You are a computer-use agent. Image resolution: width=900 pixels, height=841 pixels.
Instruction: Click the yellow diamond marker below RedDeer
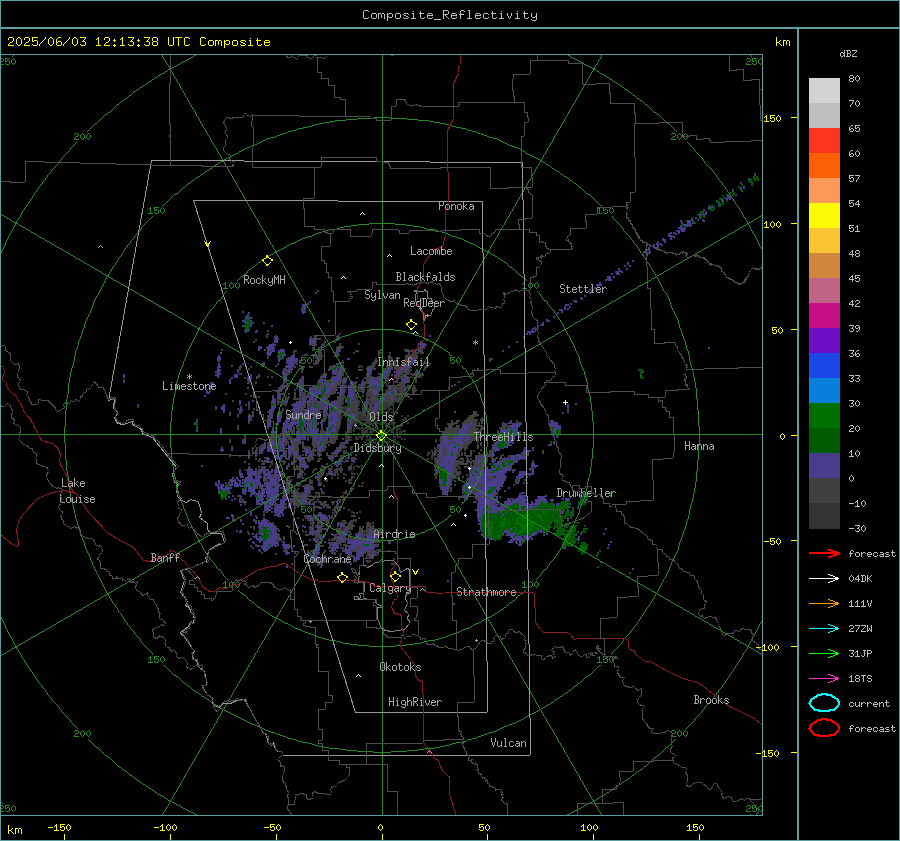pyautogui.click(x=412, y=325)
